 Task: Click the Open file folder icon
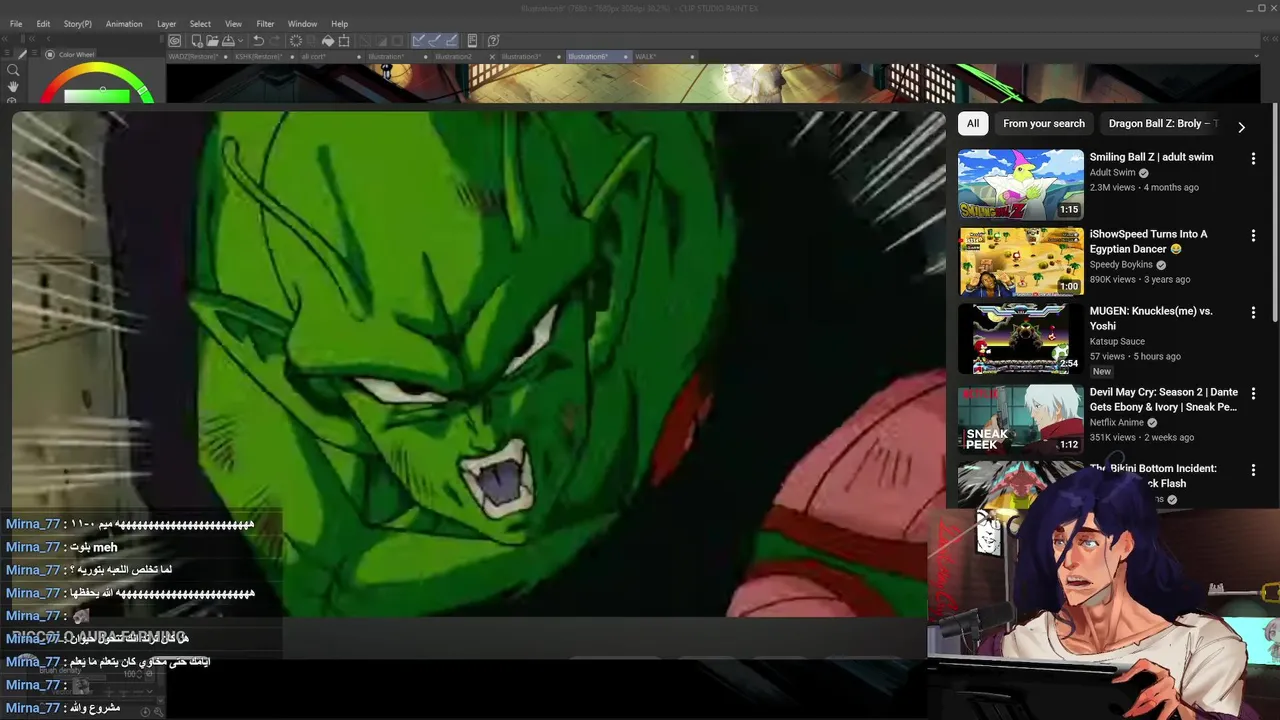[x=212, y=41]
